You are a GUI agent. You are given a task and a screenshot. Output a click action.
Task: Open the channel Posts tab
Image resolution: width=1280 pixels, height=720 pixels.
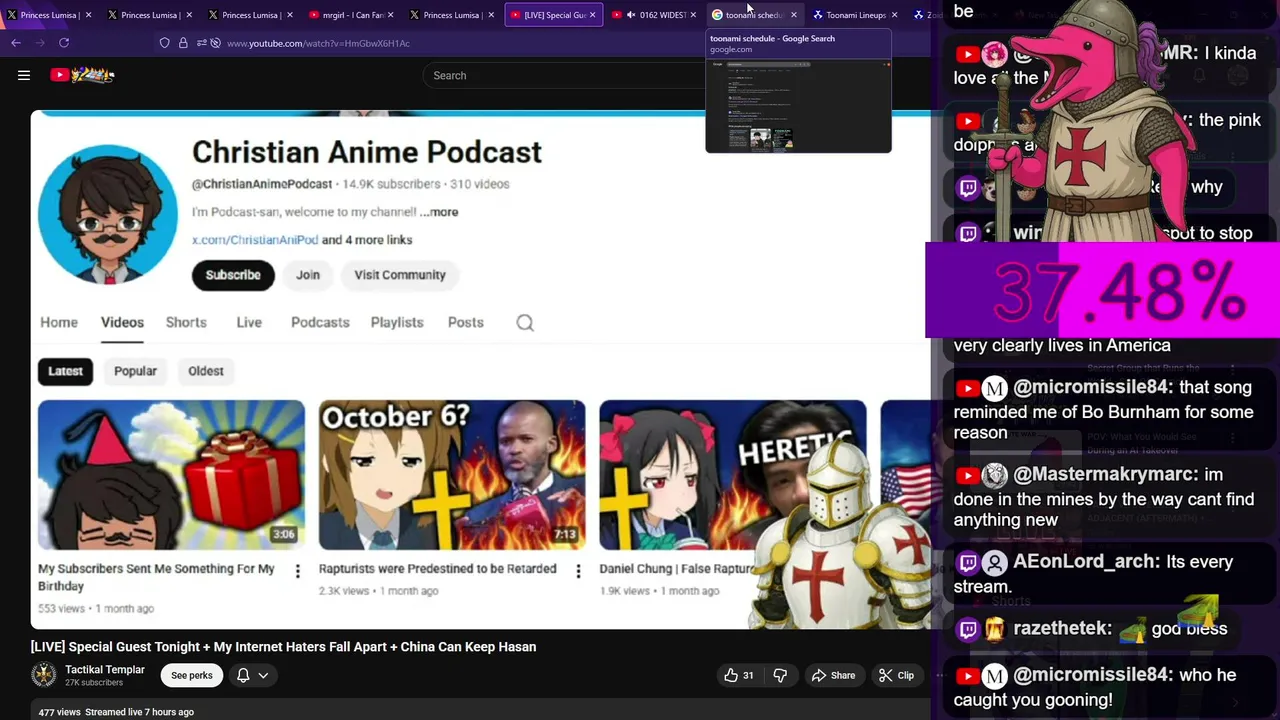(x=466, y=322)
